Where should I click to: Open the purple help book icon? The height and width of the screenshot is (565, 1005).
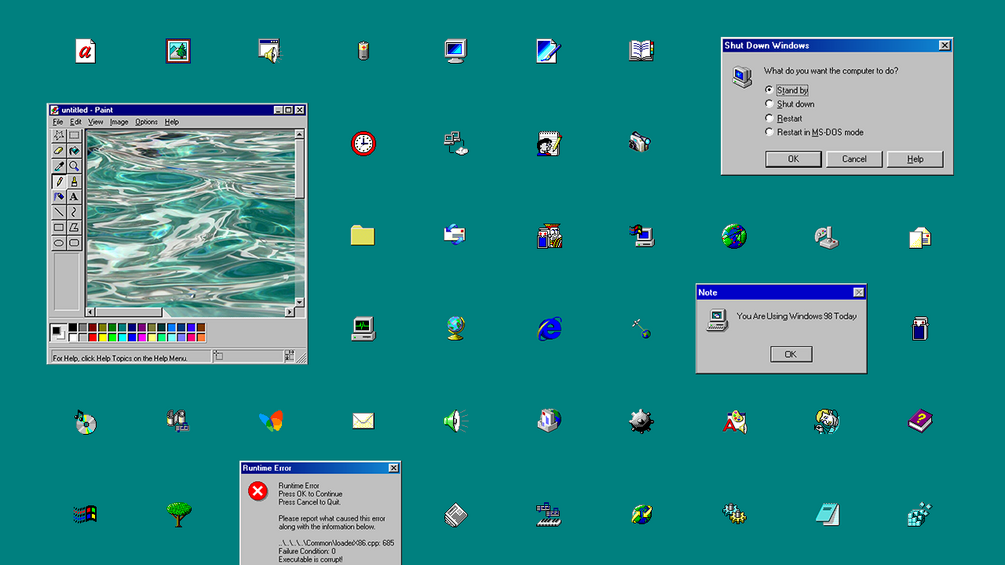(x=920, y=421)
